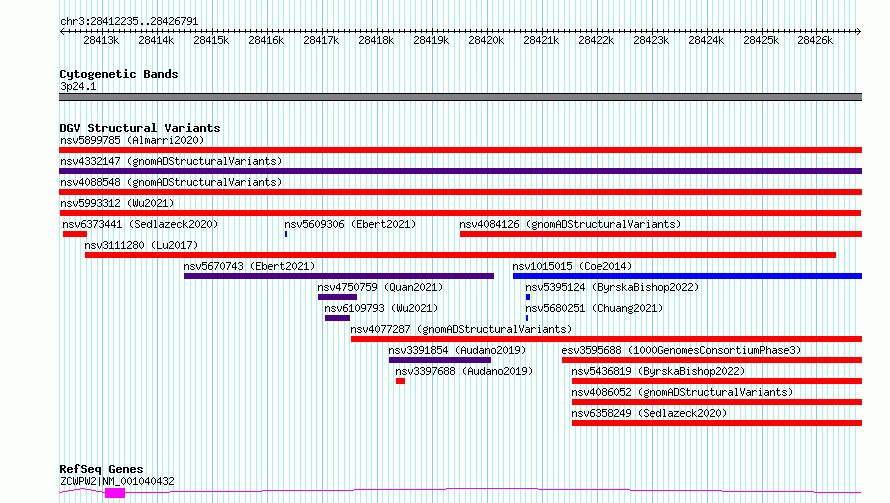Click the nsv5899785 (Almarri2020) variant label
The height and width of the screenshot is (503, 890).
click(x=132, y=140)
